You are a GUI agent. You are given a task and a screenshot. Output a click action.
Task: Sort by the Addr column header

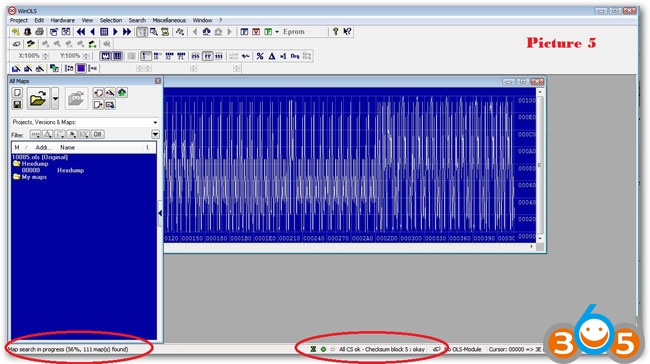click(43, 148)
